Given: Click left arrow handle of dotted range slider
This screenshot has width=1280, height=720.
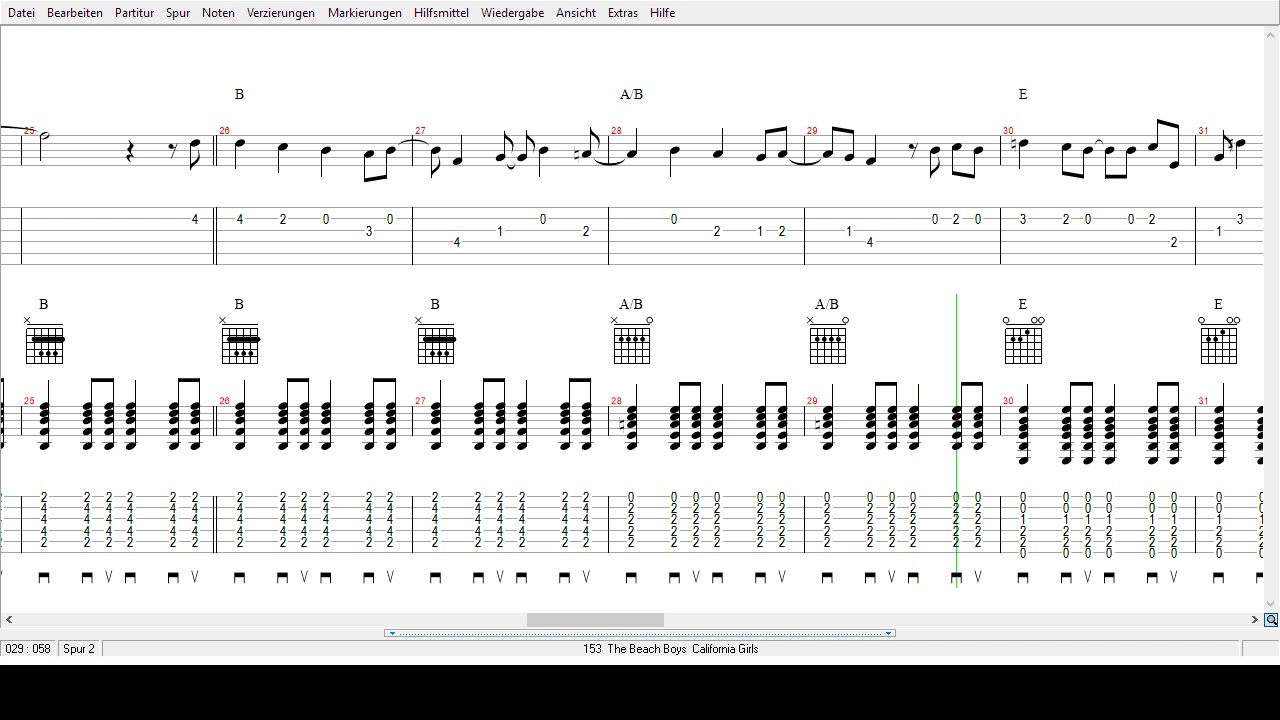Looking at the screenshot, I should (x=392, y=633).
